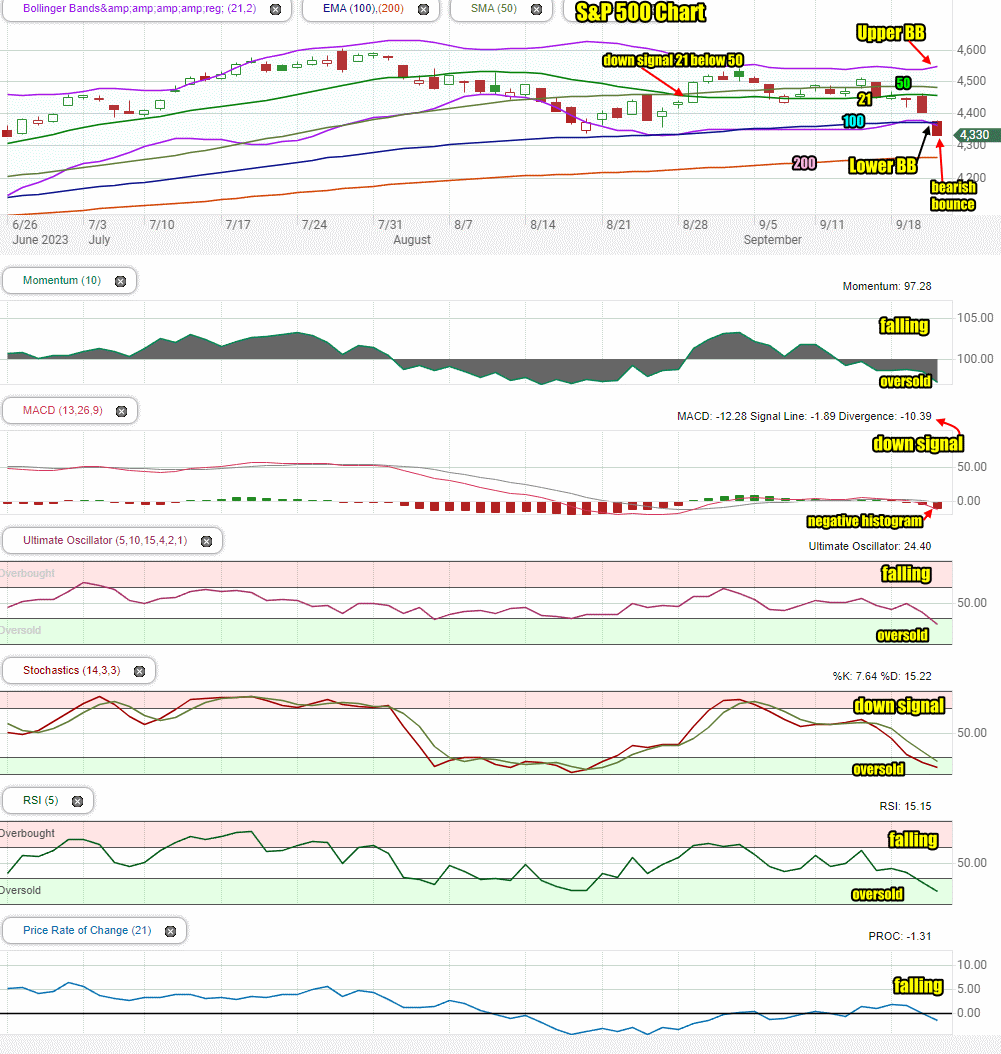Remove the RSI (5) indicator X icon

[77, 801]
